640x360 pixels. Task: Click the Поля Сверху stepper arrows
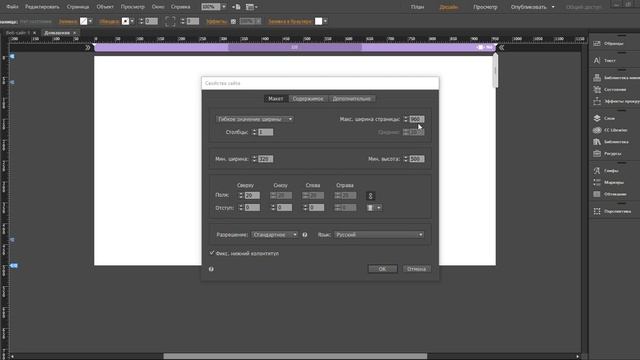point(241,196)
